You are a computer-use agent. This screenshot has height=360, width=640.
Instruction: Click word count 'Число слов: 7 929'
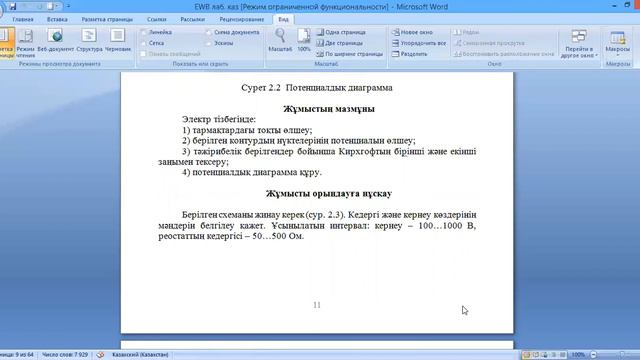coord(65,355)
